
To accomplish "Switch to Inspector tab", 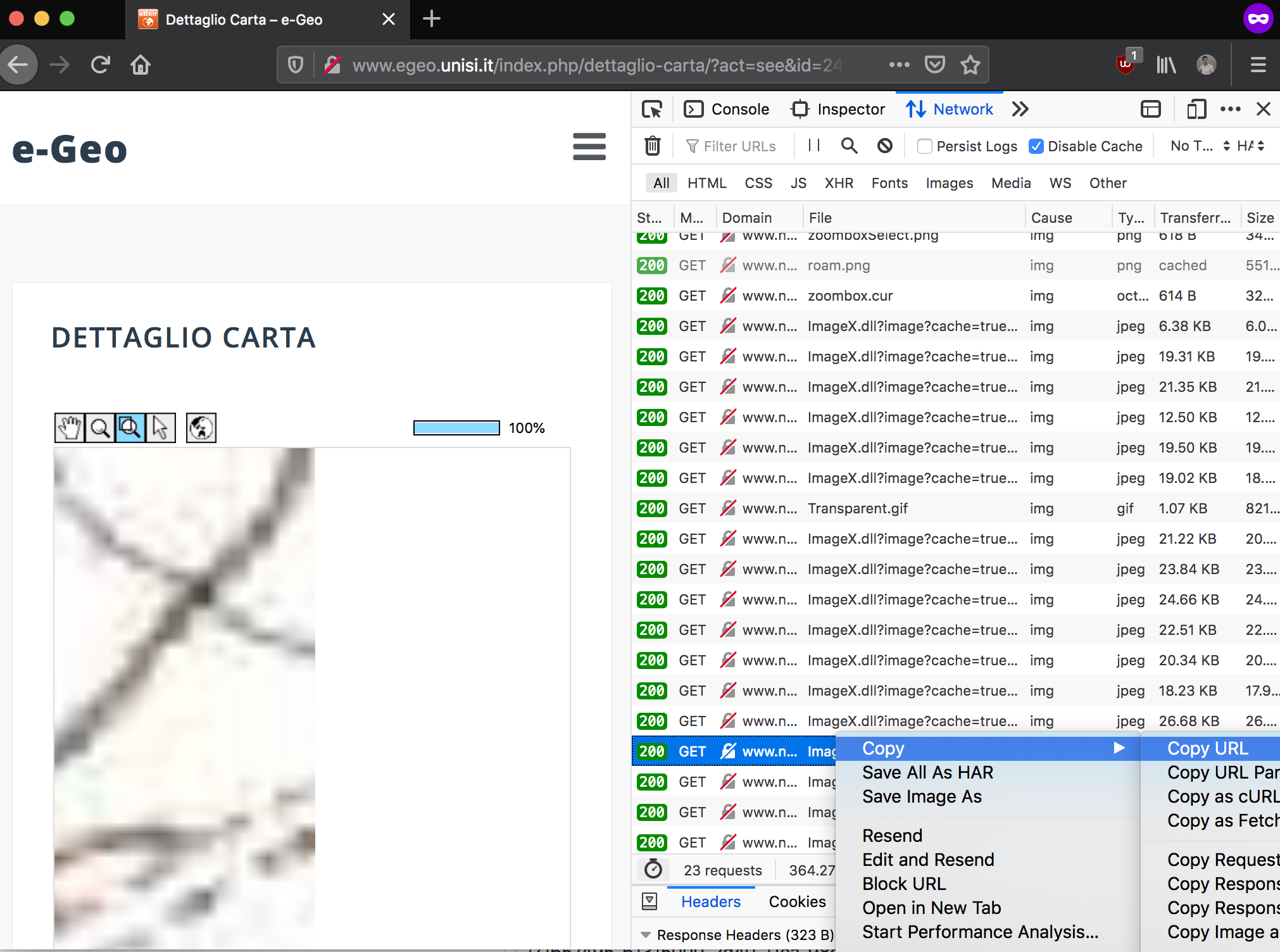I will click(838, 110).
